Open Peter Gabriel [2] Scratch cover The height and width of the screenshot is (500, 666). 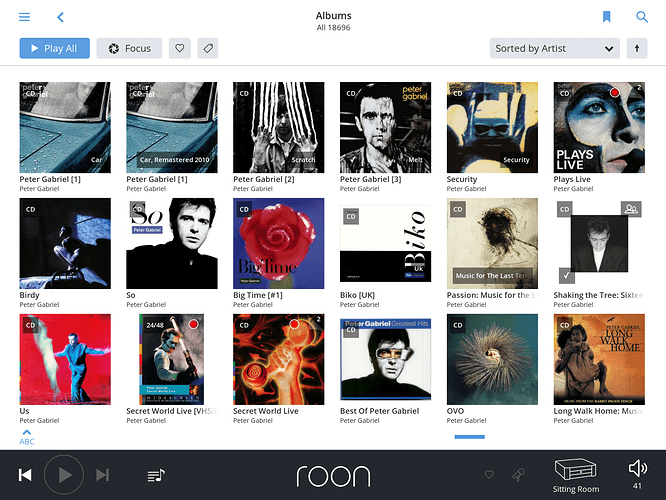click(279, 127)
